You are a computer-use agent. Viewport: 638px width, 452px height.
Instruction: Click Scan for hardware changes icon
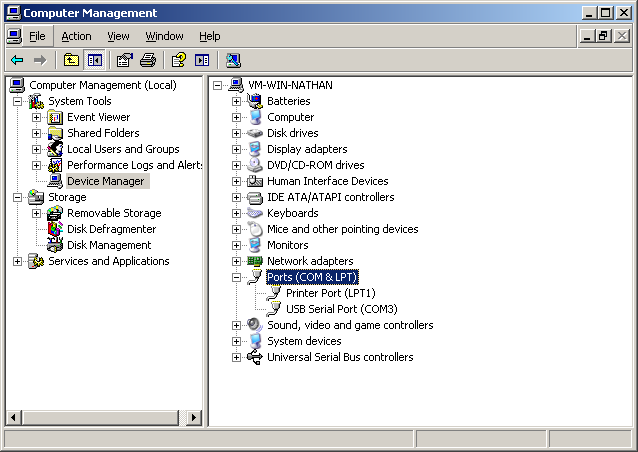[233, 60]
